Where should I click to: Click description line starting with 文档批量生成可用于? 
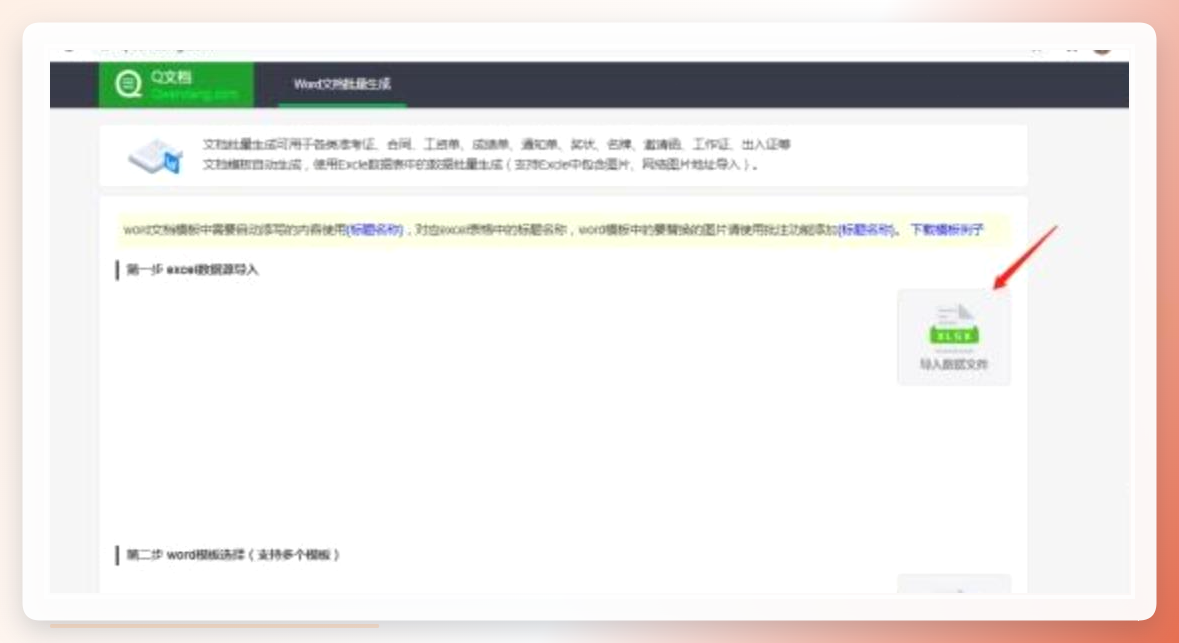point(496,144)
